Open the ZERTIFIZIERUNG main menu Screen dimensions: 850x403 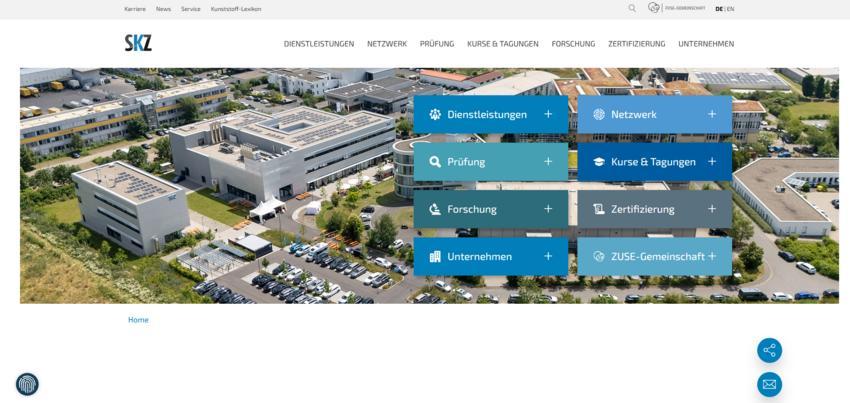tap(636, 44)
